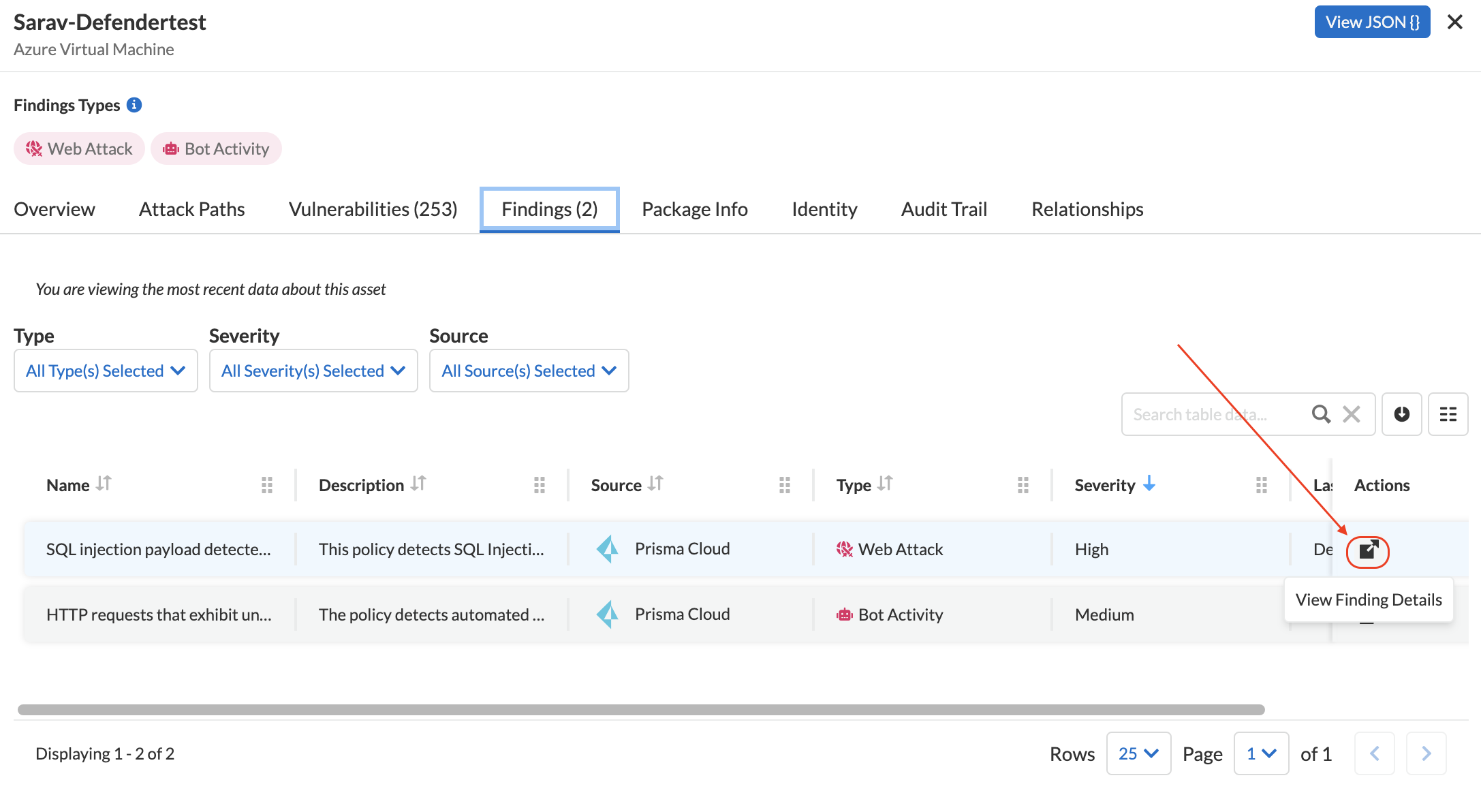
Task: Click the download table data icon
Action: [1401, 414]
